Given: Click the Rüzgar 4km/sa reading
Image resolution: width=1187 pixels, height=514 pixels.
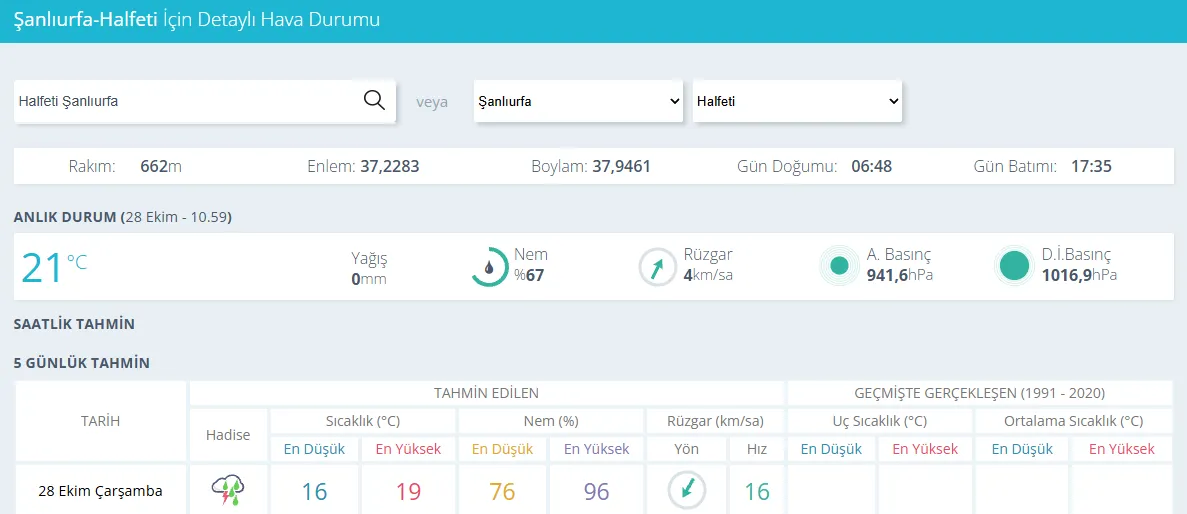Looking at the screenshot, I should click(708, 265).
